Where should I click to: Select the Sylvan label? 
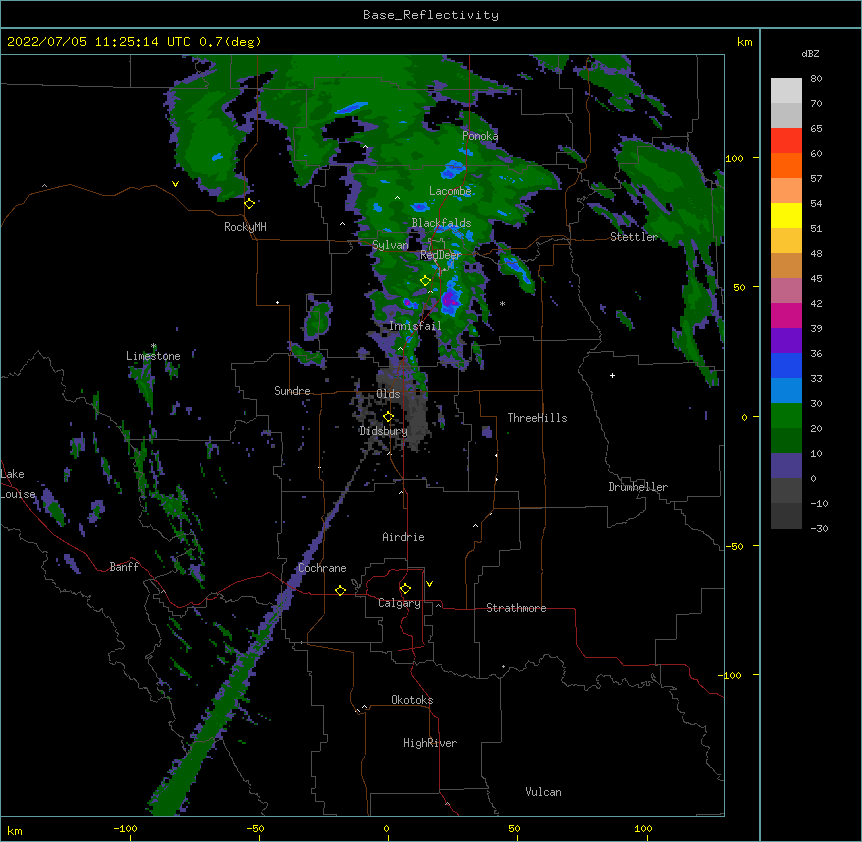390,245
